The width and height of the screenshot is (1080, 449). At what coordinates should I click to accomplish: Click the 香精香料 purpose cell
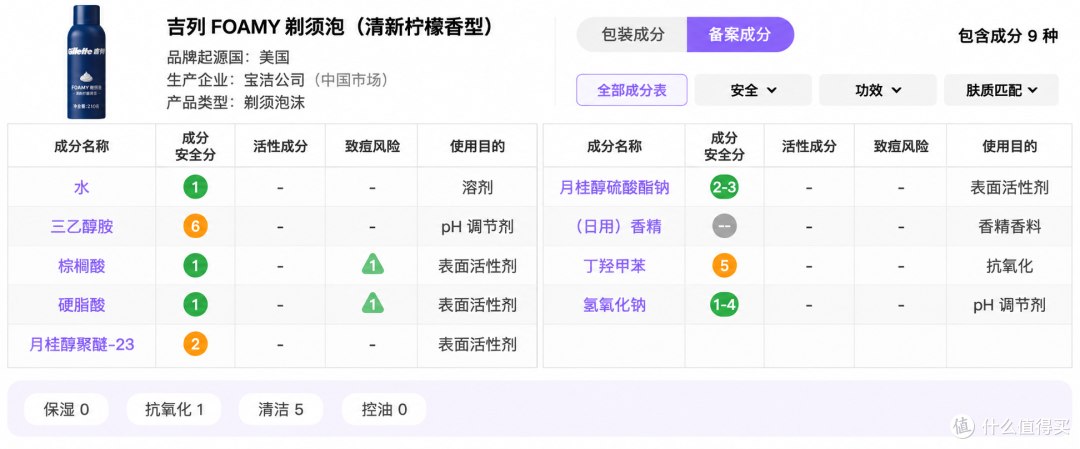[1009, 226]
